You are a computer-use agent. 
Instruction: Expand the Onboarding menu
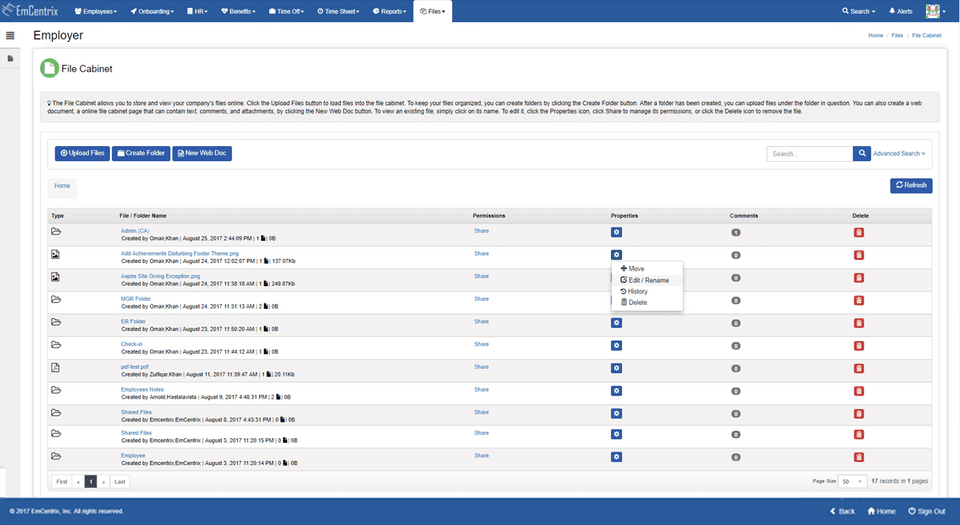click(x=152, y=11)
